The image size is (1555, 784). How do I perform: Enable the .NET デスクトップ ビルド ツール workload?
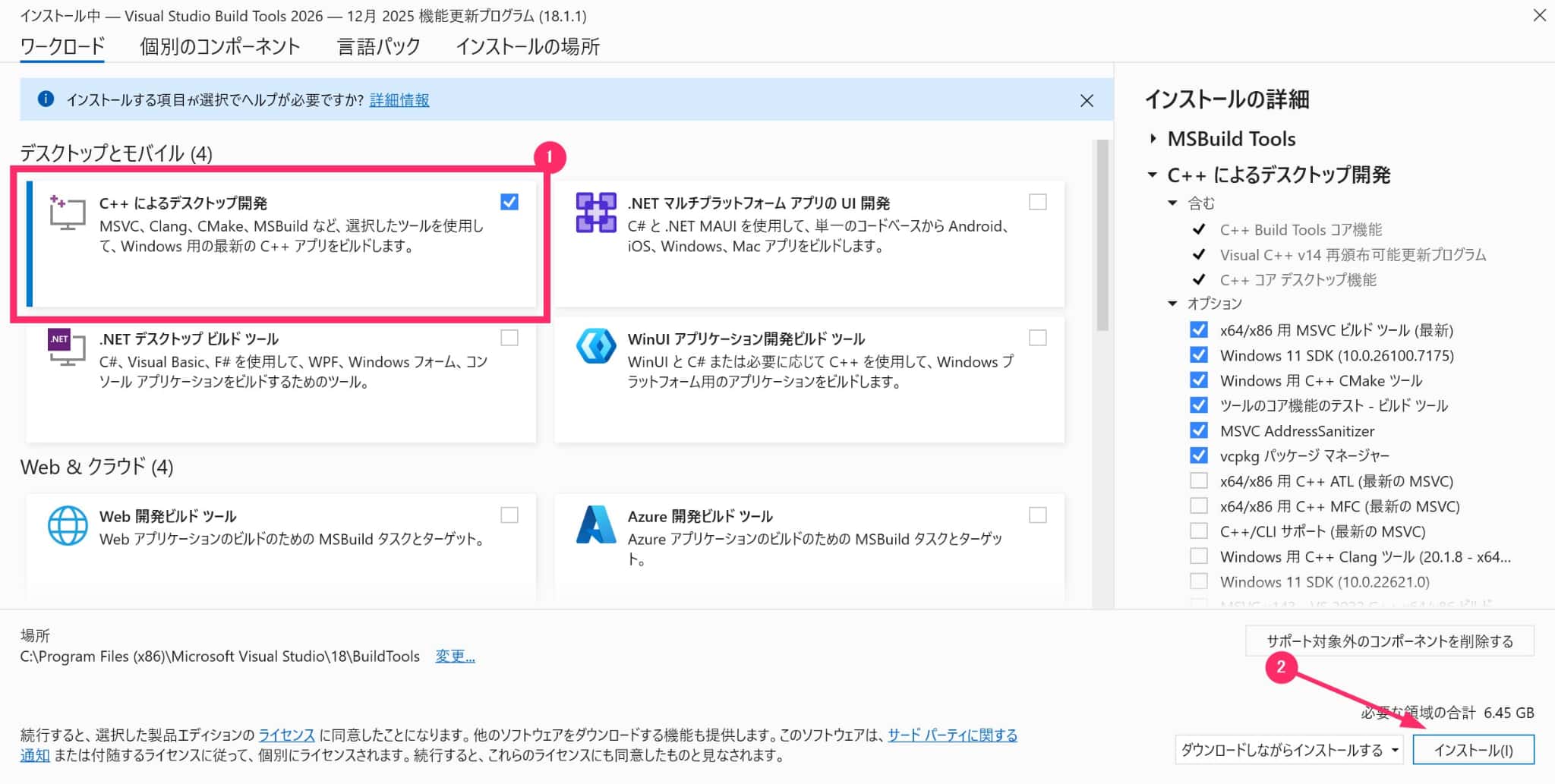(x=509, y=338)
